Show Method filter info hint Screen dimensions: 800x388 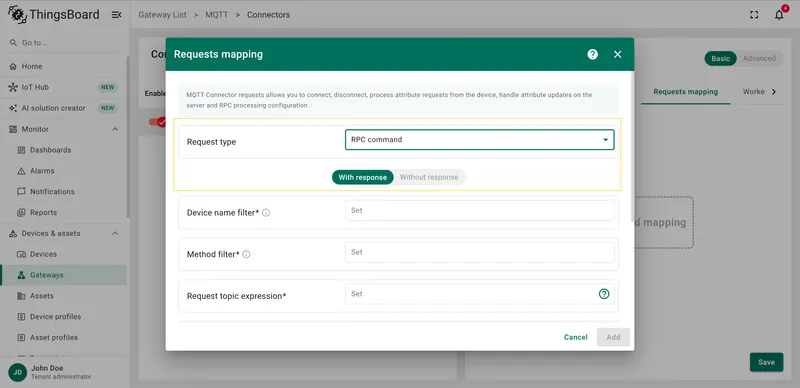[x=246, y=254]
